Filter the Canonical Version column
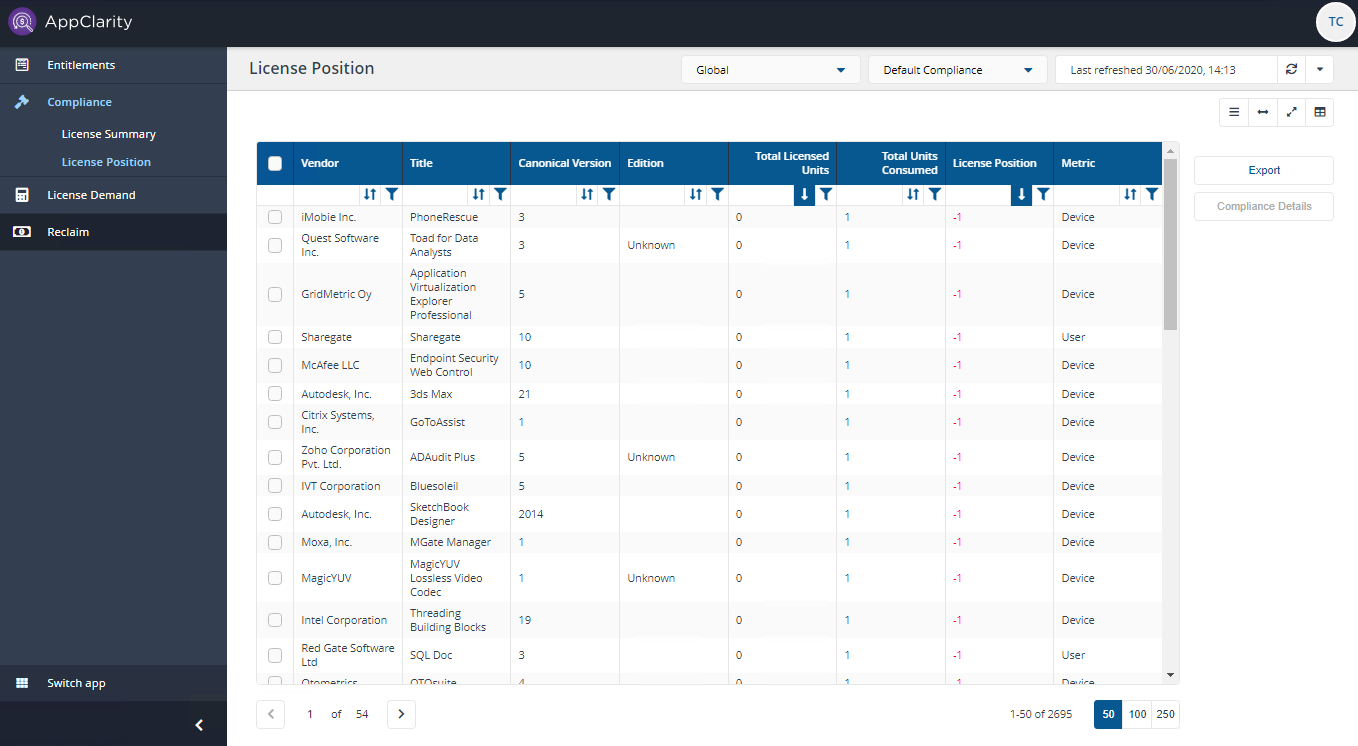The height and width of the screenshot is (746, 1358). (609, 195)
